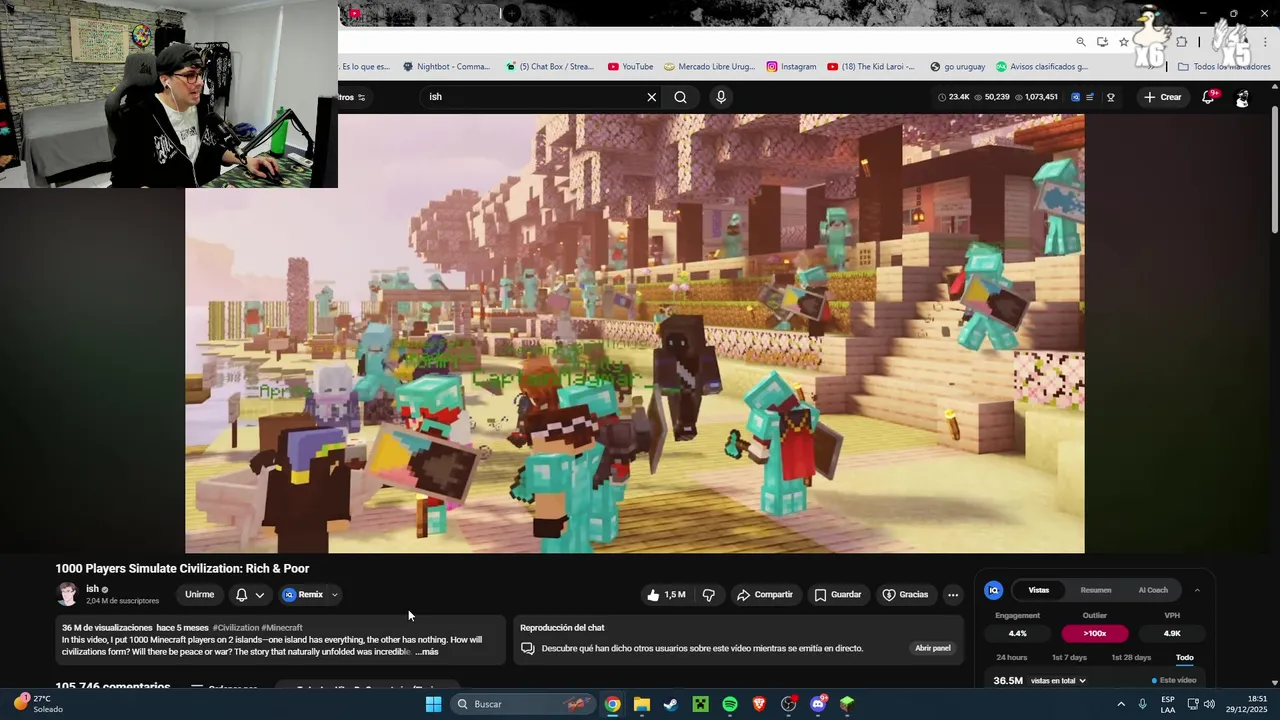1280x720 pixels.
Task: Open the Nightbot bookmark
Action: point(446,67)
